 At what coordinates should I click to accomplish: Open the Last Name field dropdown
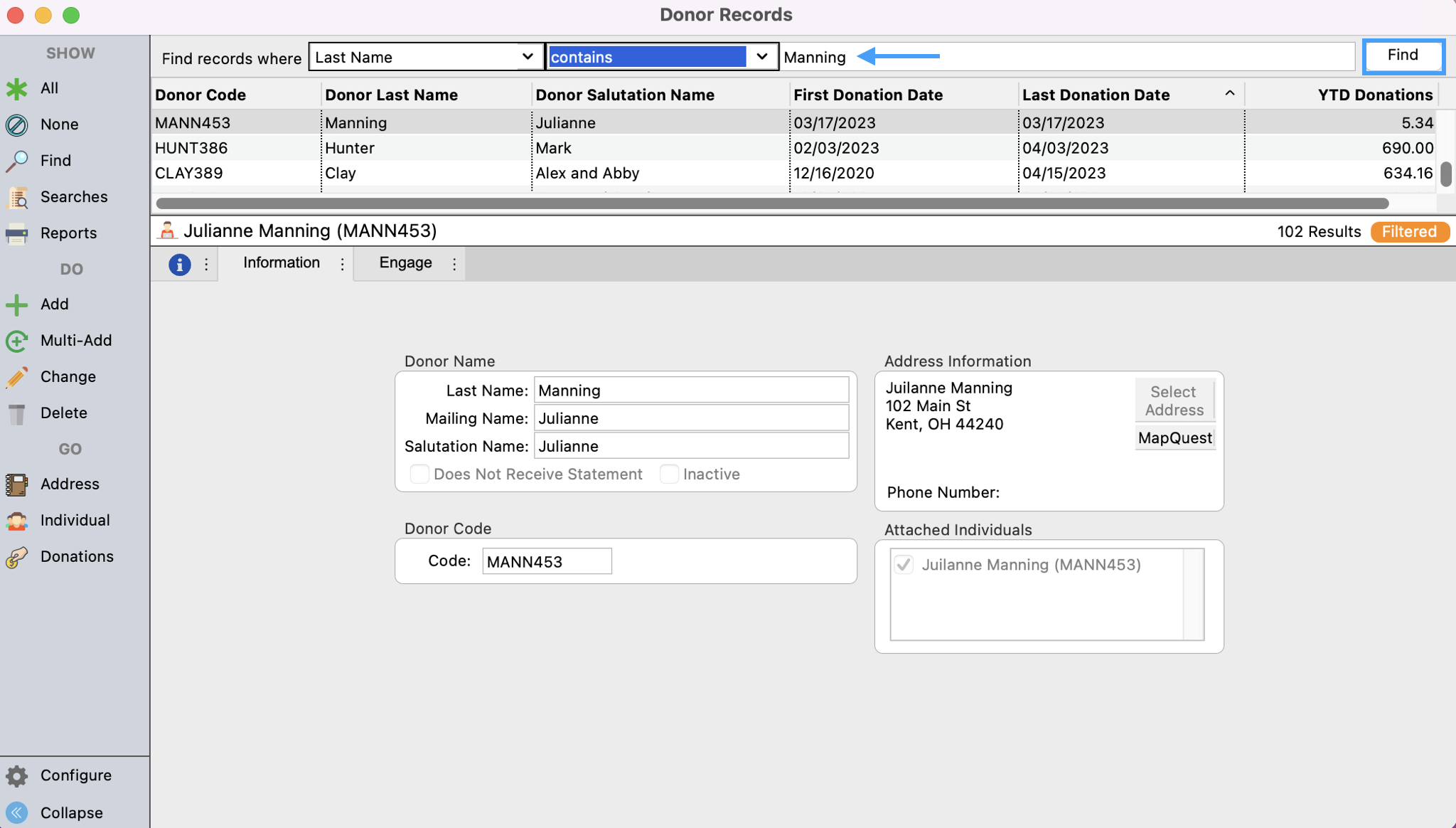[x=527, y=57]
